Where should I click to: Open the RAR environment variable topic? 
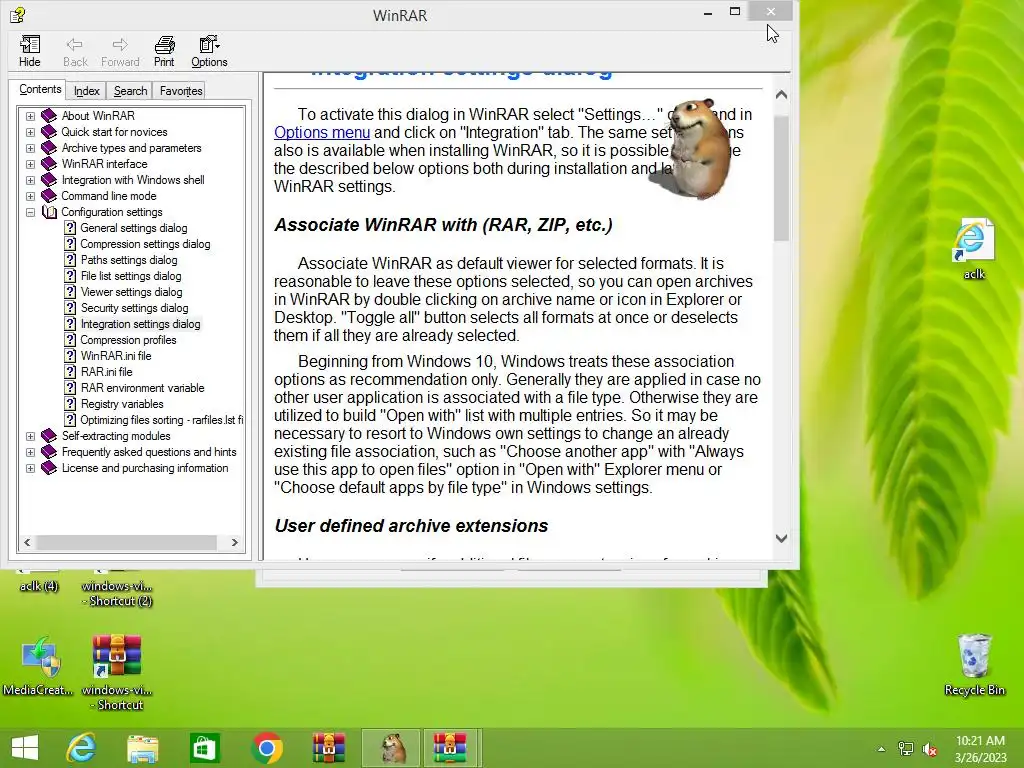142,388
